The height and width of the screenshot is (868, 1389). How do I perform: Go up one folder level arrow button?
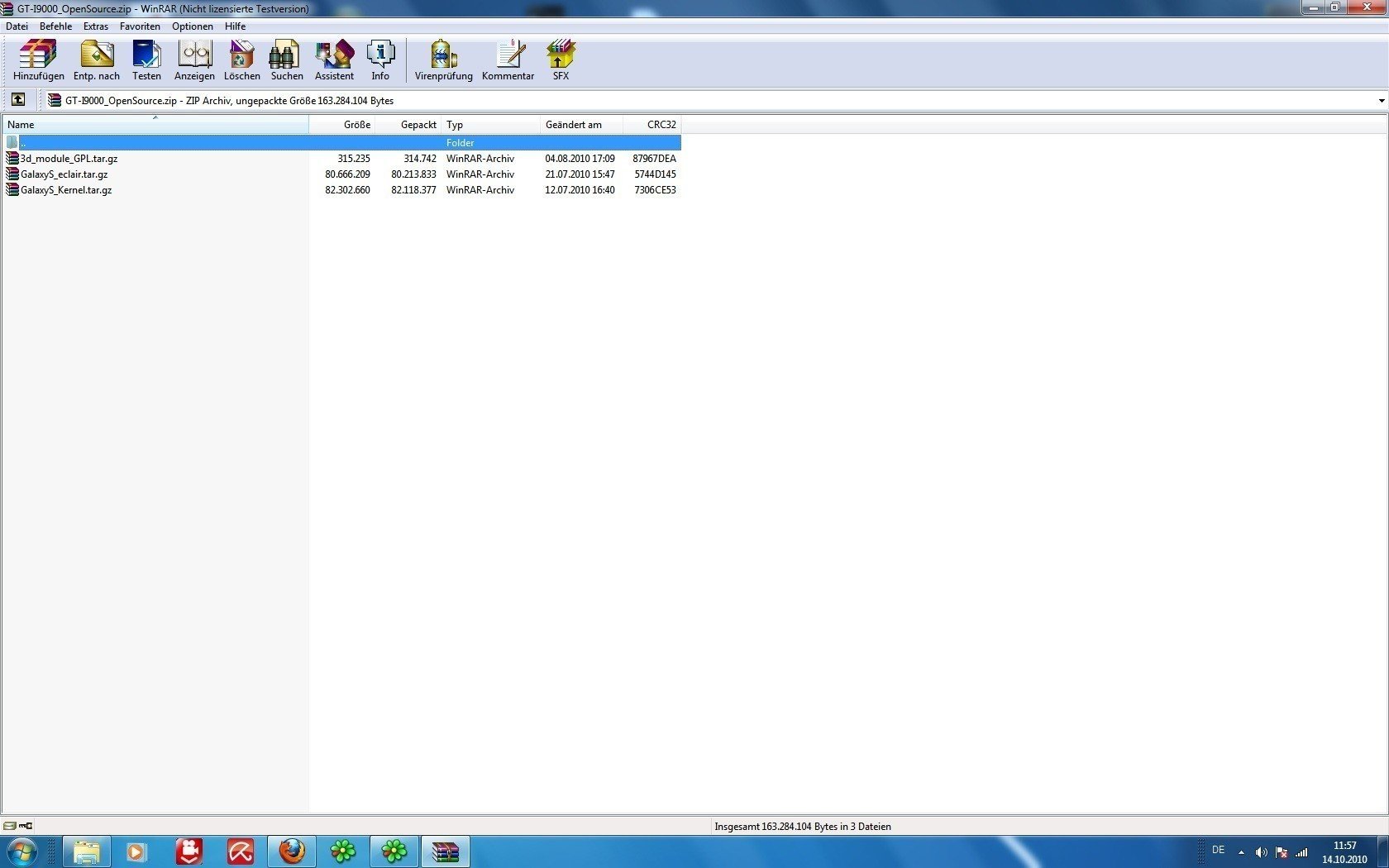point(18,100)
